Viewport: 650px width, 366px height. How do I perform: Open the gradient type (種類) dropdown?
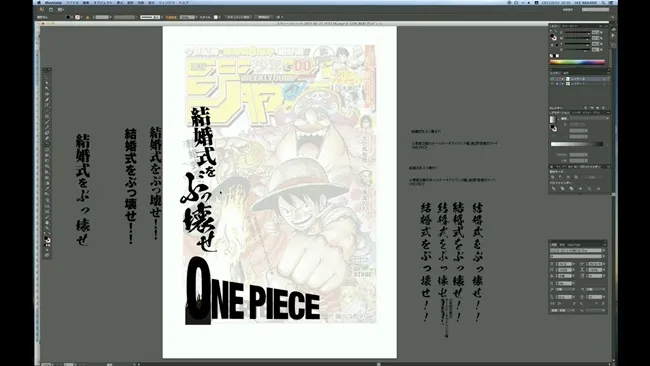coord(589,118)
